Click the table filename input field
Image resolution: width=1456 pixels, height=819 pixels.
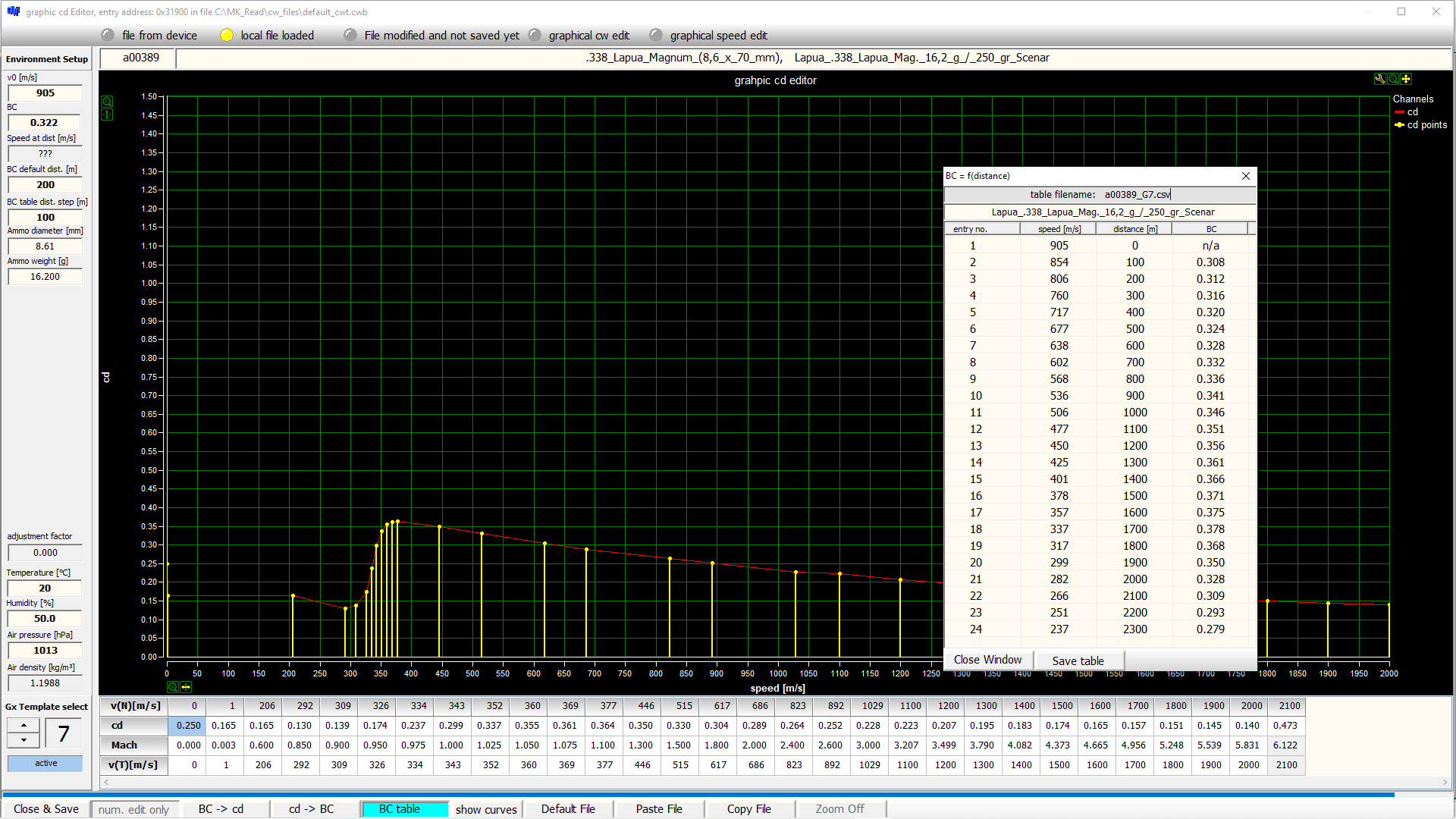(x=1137, y=195)
